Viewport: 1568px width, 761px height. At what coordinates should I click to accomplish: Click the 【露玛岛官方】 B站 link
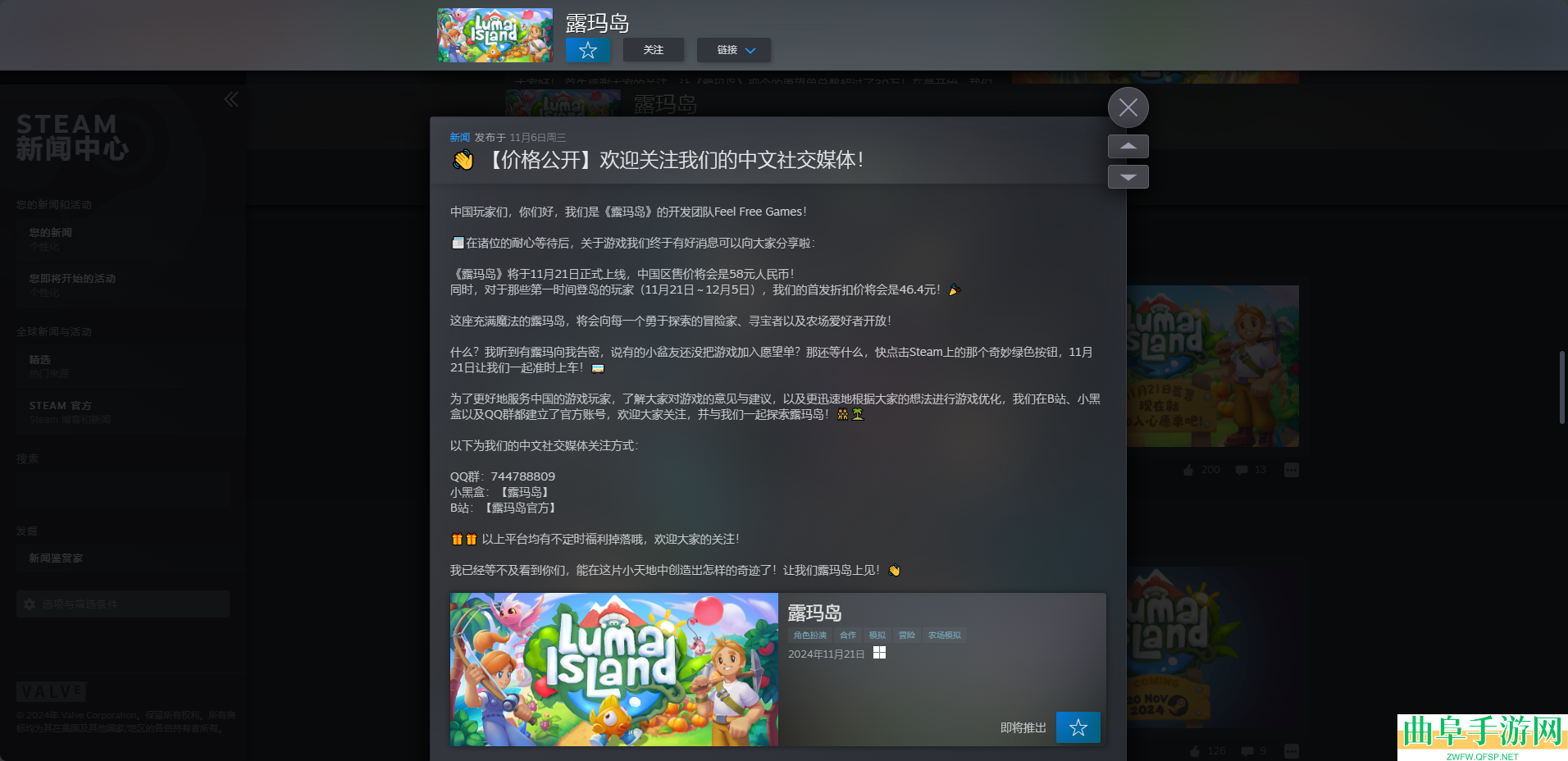point(520,508)
